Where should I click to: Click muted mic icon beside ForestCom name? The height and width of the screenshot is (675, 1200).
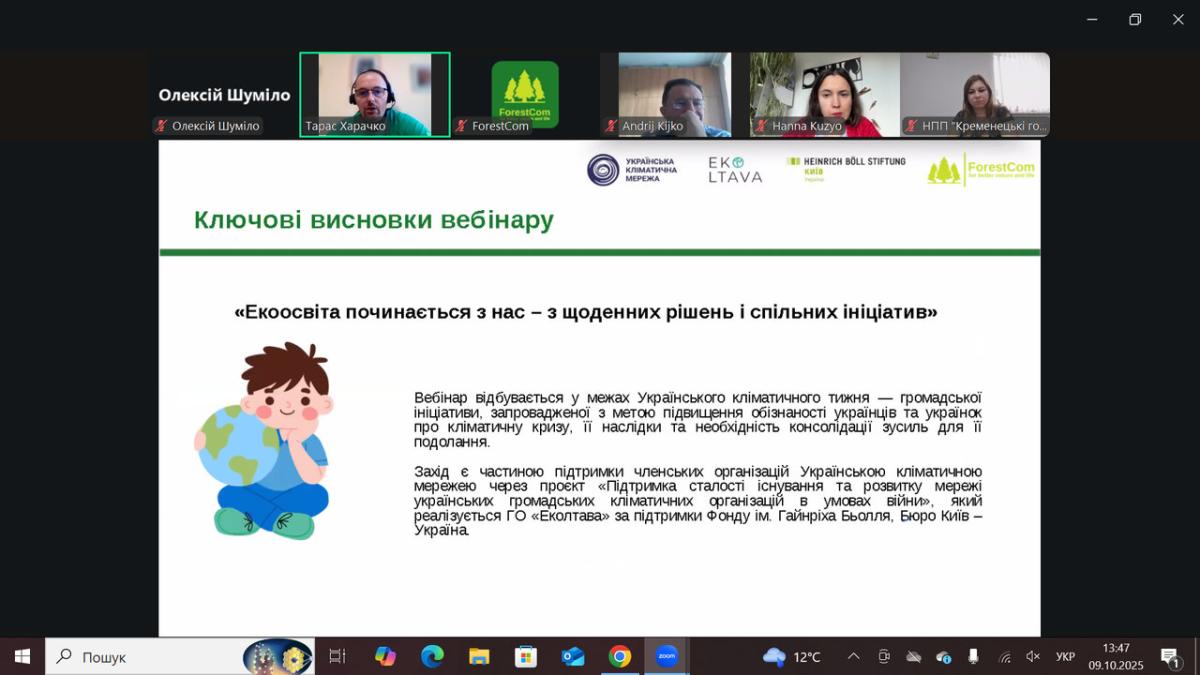(x=461, y=126)
